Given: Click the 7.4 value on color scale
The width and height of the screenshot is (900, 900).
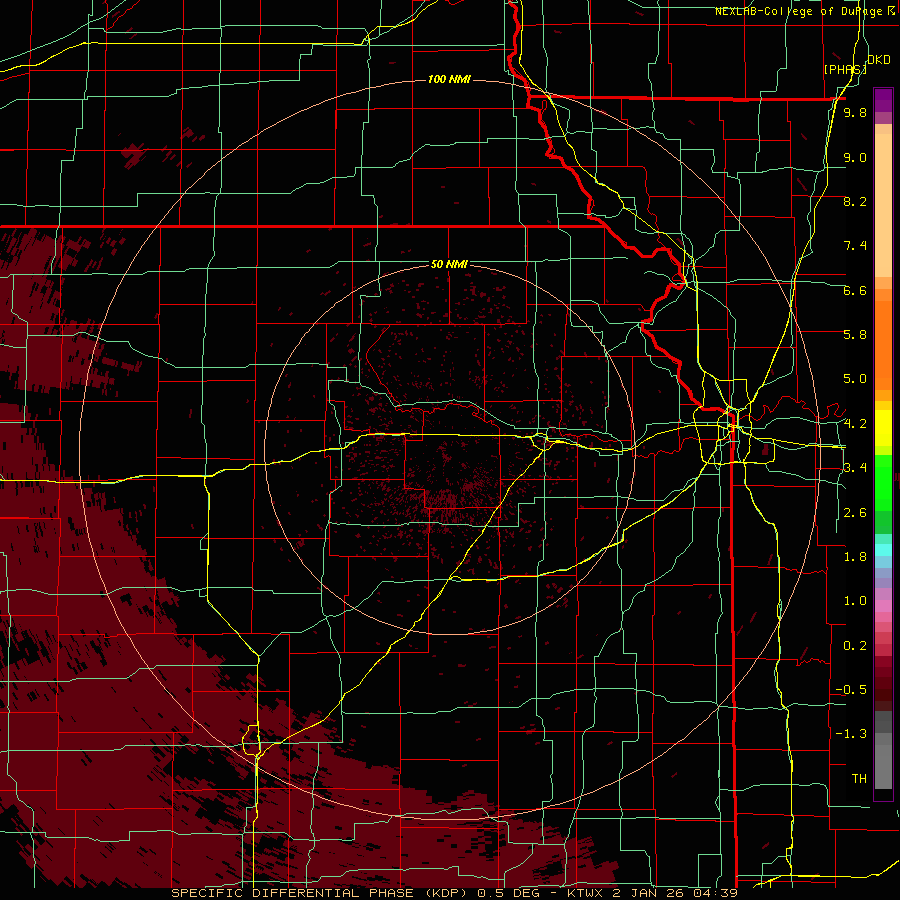Looking at the screenshot, I should click(x=855, y=246).
